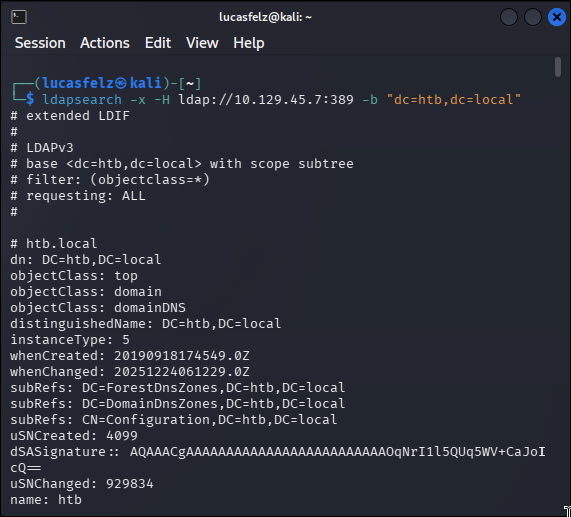Close the terminal with the blue X button
Screen dimensions: 571x517
pyautogui.click(x=557, y=17)
